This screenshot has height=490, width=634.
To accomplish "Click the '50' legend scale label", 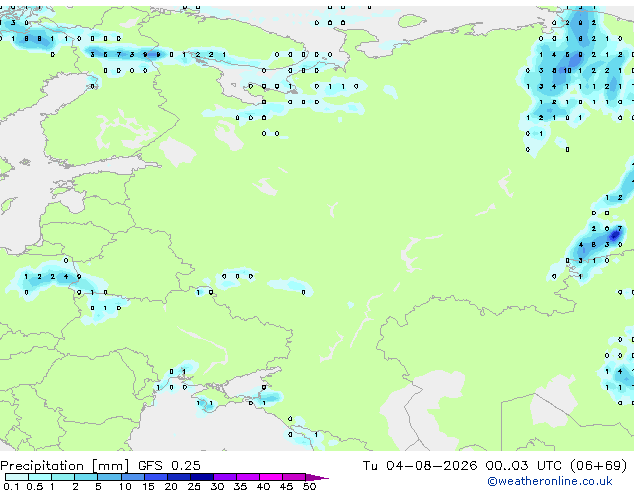I will click(310, 486).
